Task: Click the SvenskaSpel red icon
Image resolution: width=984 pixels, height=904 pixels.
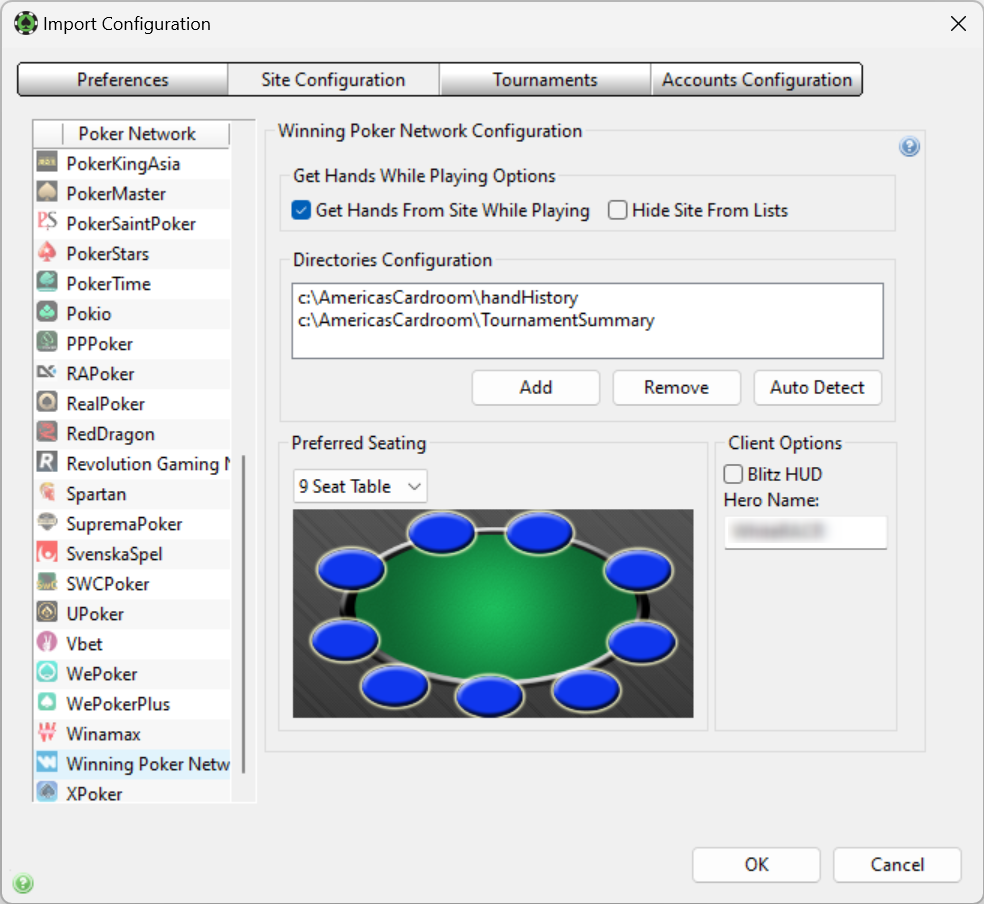Action: [x=47, y=552]
